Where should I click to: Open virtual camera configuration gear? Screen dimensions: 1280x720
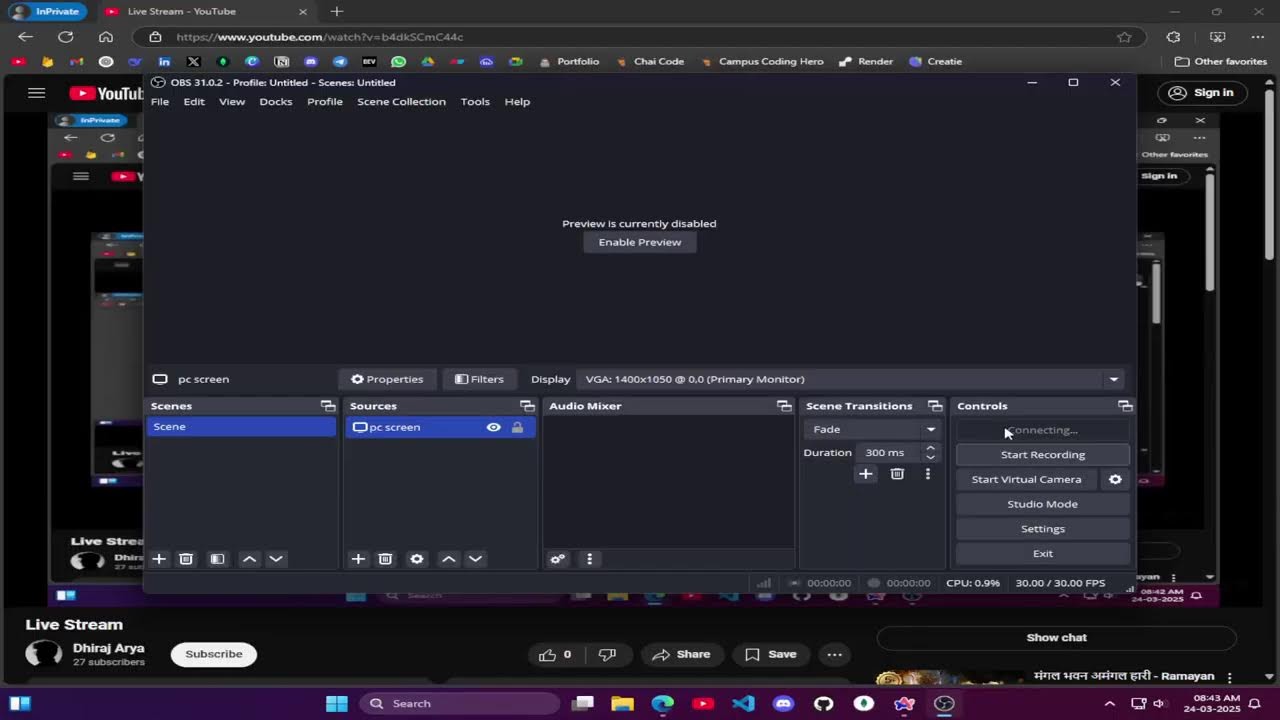point(1115,479)
